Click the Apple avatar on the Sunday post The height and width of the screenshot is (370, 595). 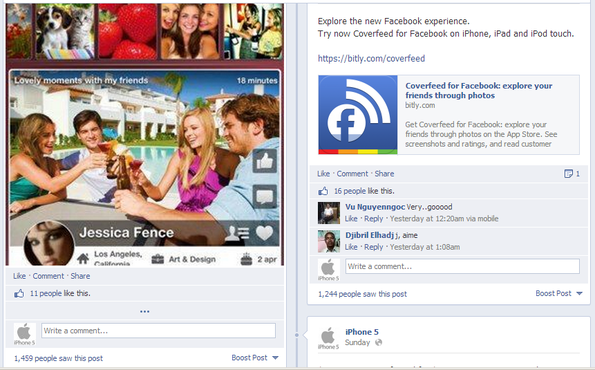tap(328, 338)
